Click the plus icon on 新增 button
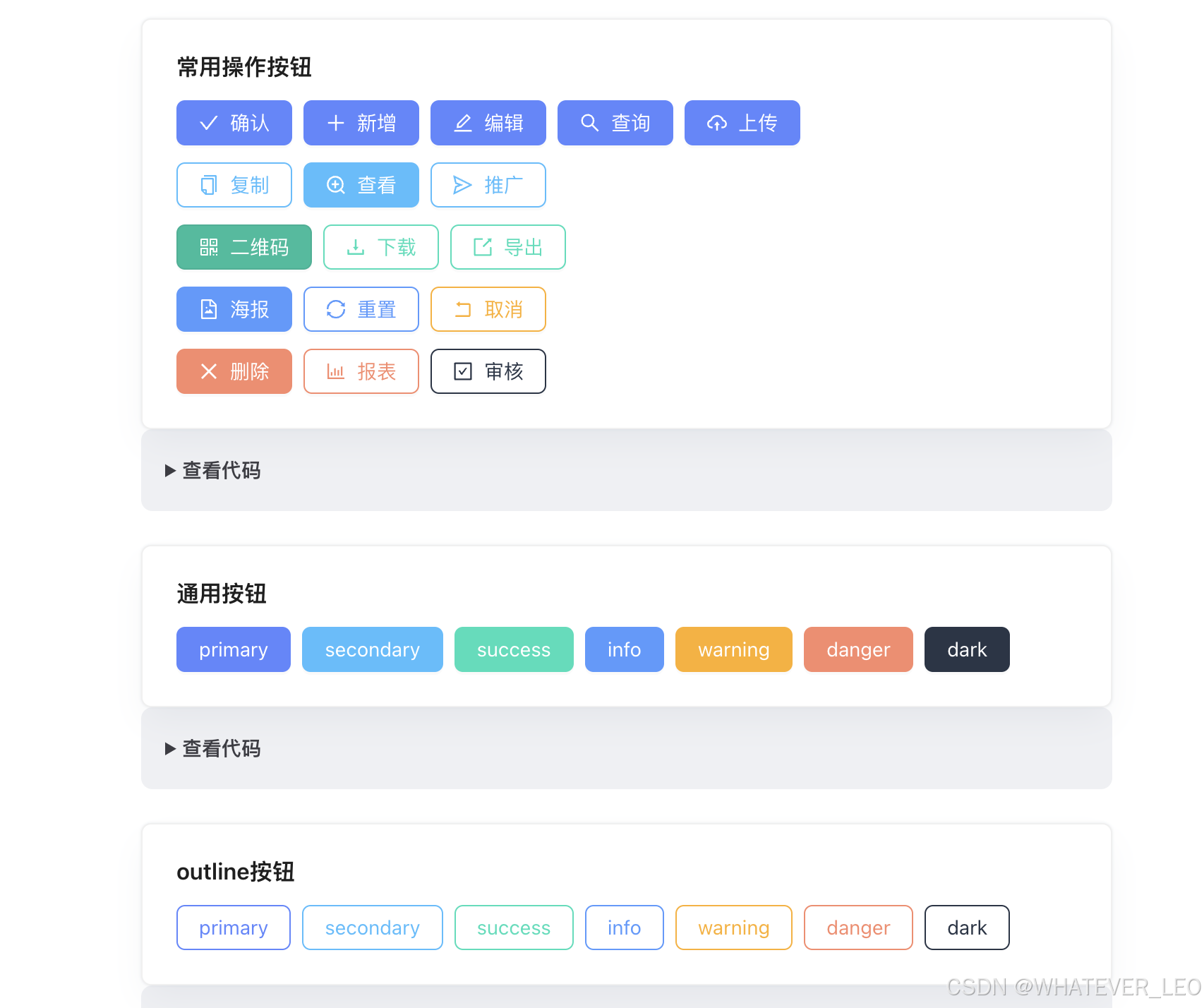1204x1008 pixels. click(336, 124)
